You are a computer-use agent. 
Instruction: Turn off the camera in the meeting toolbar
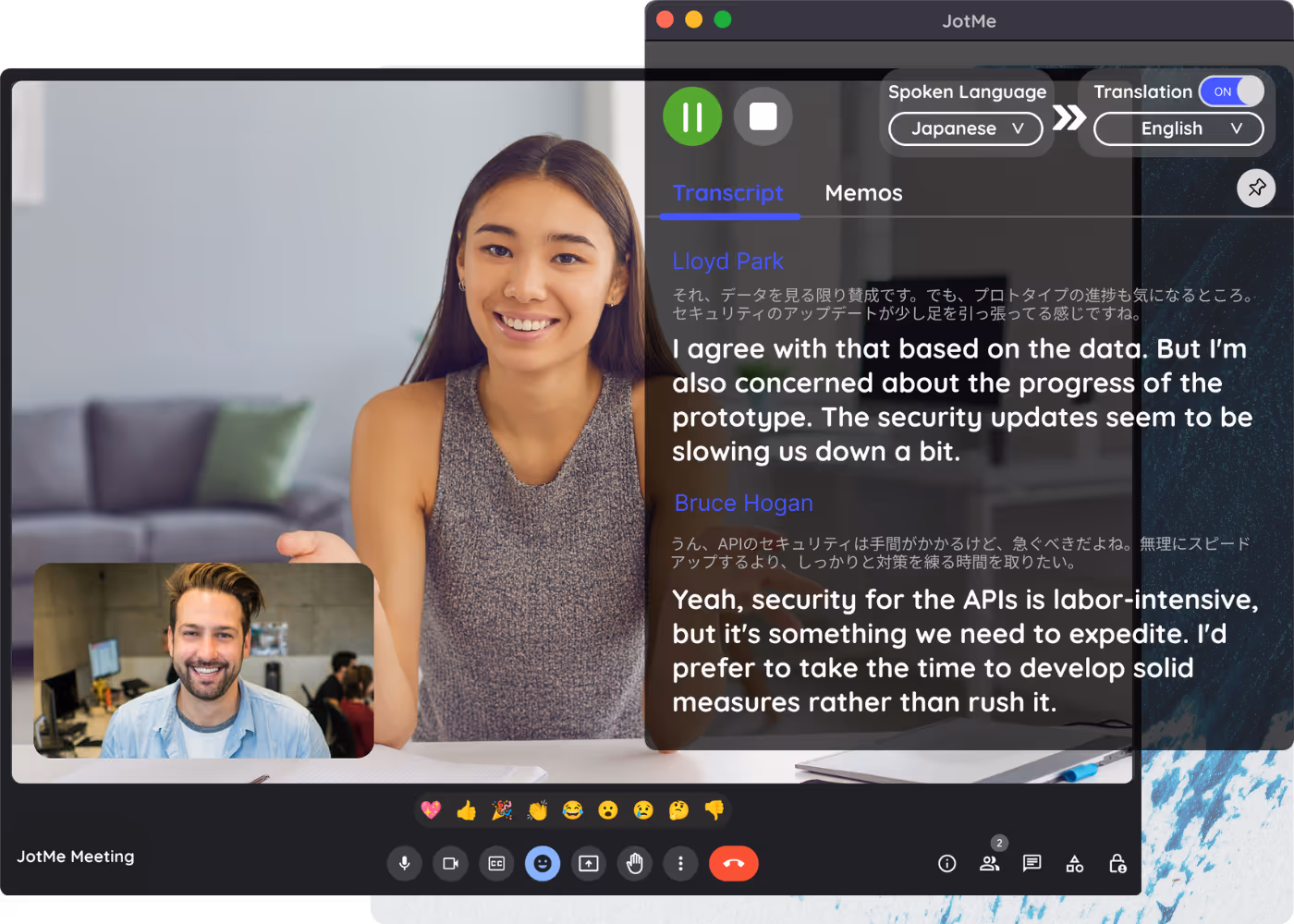click(x=450, y=863)
